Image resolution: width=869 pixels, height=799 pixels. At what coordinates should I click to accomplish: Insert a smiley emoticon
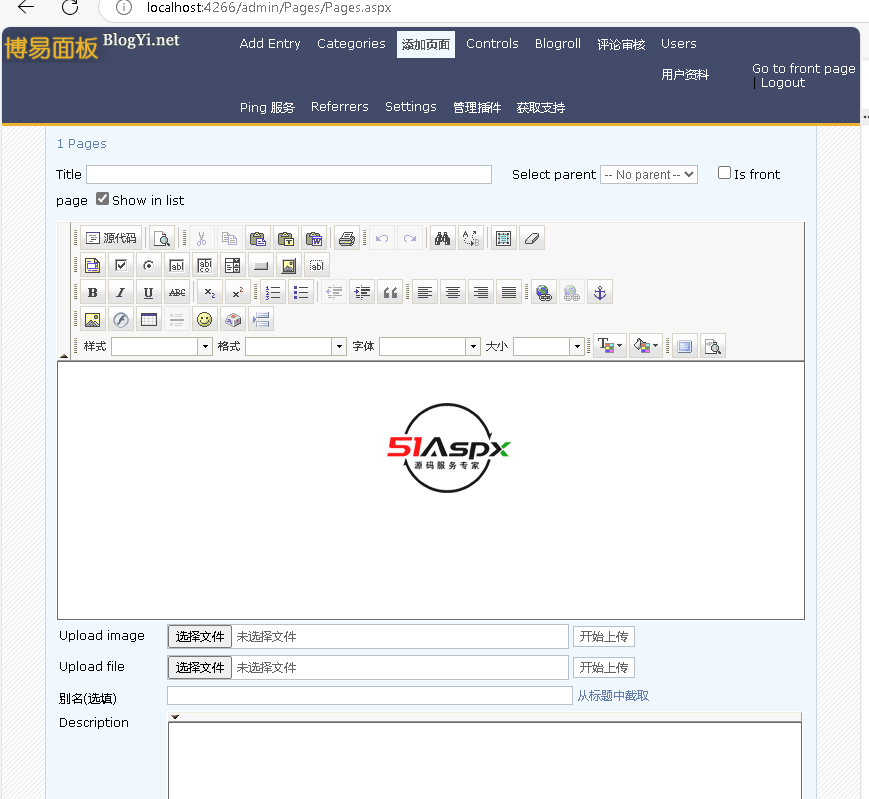point(205,320)
